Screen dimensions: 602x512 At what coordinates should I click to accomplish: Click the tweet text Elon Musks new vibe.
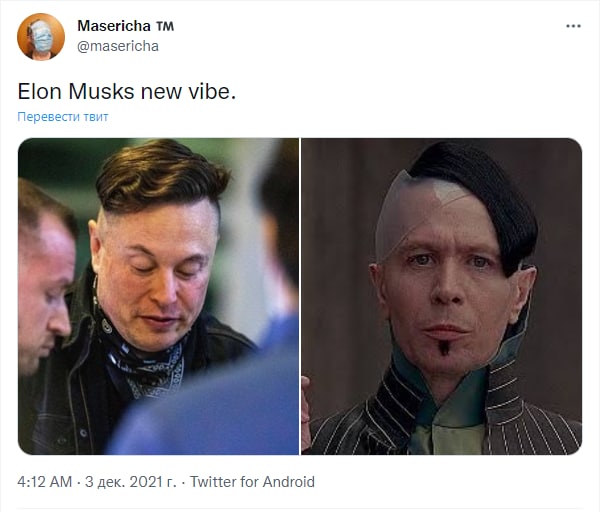click(x=127, y=91)
